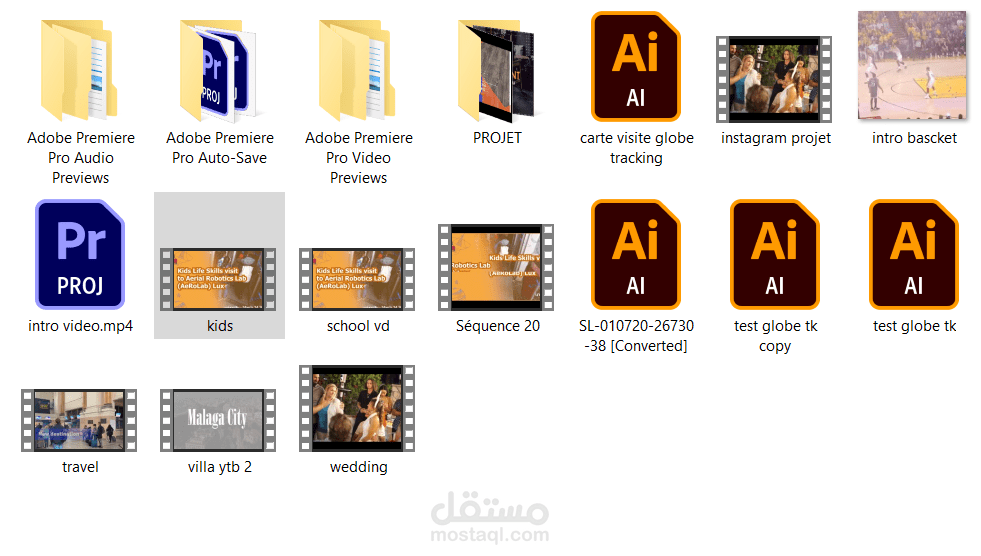Select the instagram projet video thumbnail
The width and height of the screenshot is (981, 556).
774,79
